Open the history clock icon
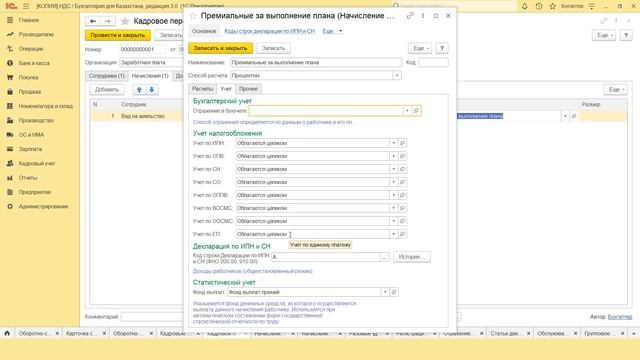Screen dimensions: 640x360 pyautogui.click(x=539, y=6)
